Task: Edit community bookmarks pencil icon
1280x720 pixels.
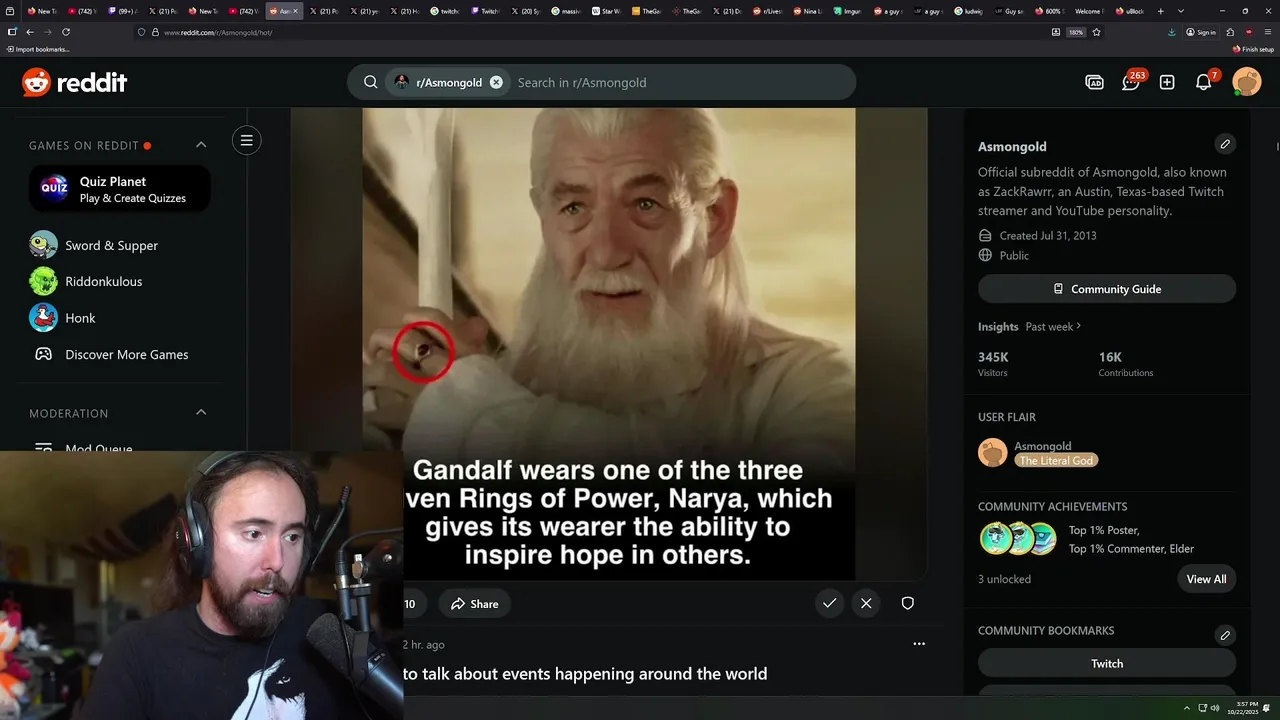Action: pyautogui.click(x=1225, y=635)
